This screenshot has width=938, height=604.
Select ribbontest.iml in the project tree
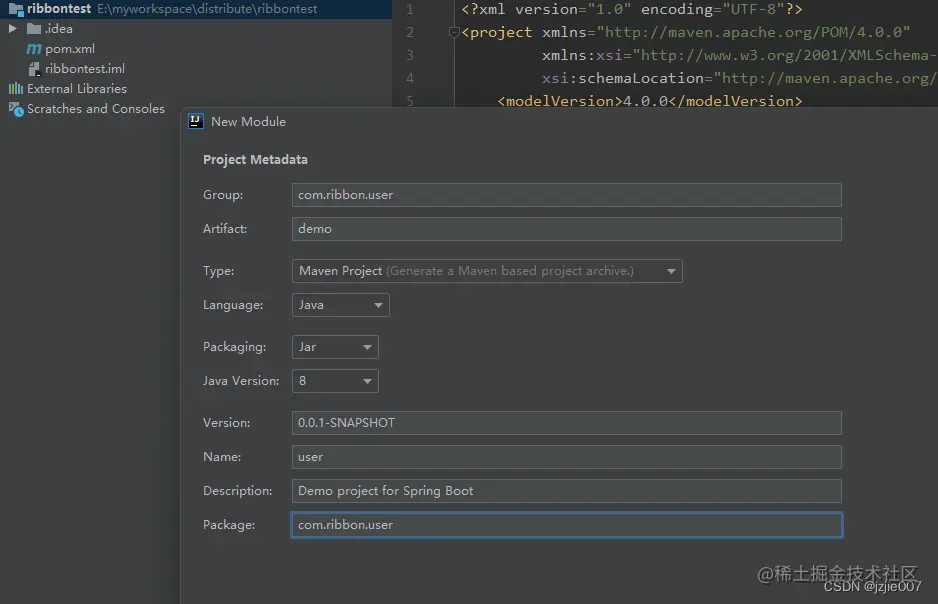(85, 69)
